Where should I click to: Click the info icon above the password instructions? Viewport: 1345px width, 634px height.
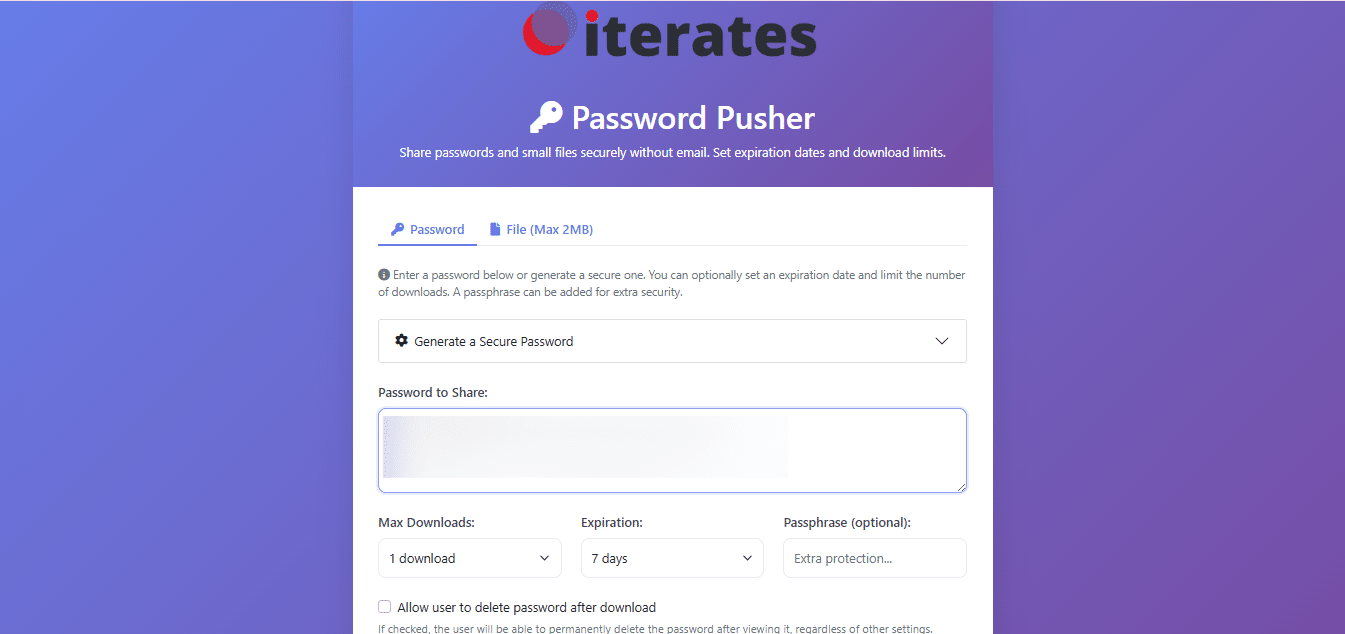tap(383, 274)
